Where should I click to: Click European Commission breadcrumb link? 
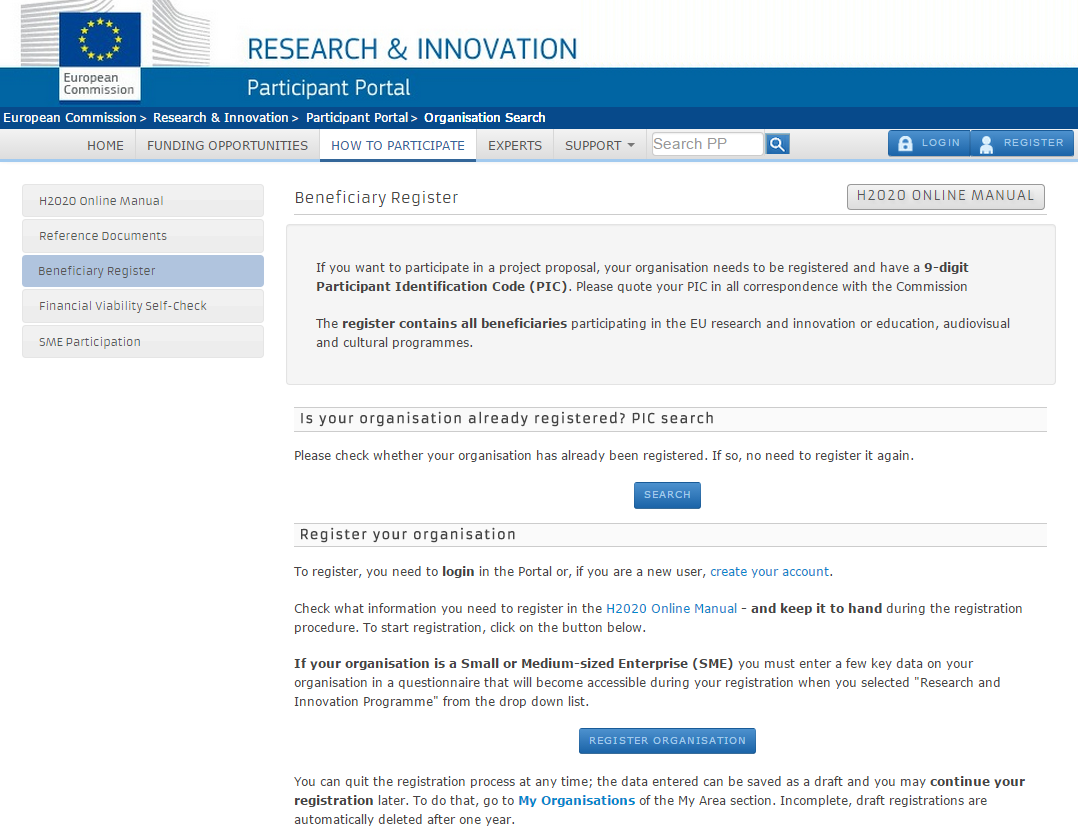click(69, 118)
